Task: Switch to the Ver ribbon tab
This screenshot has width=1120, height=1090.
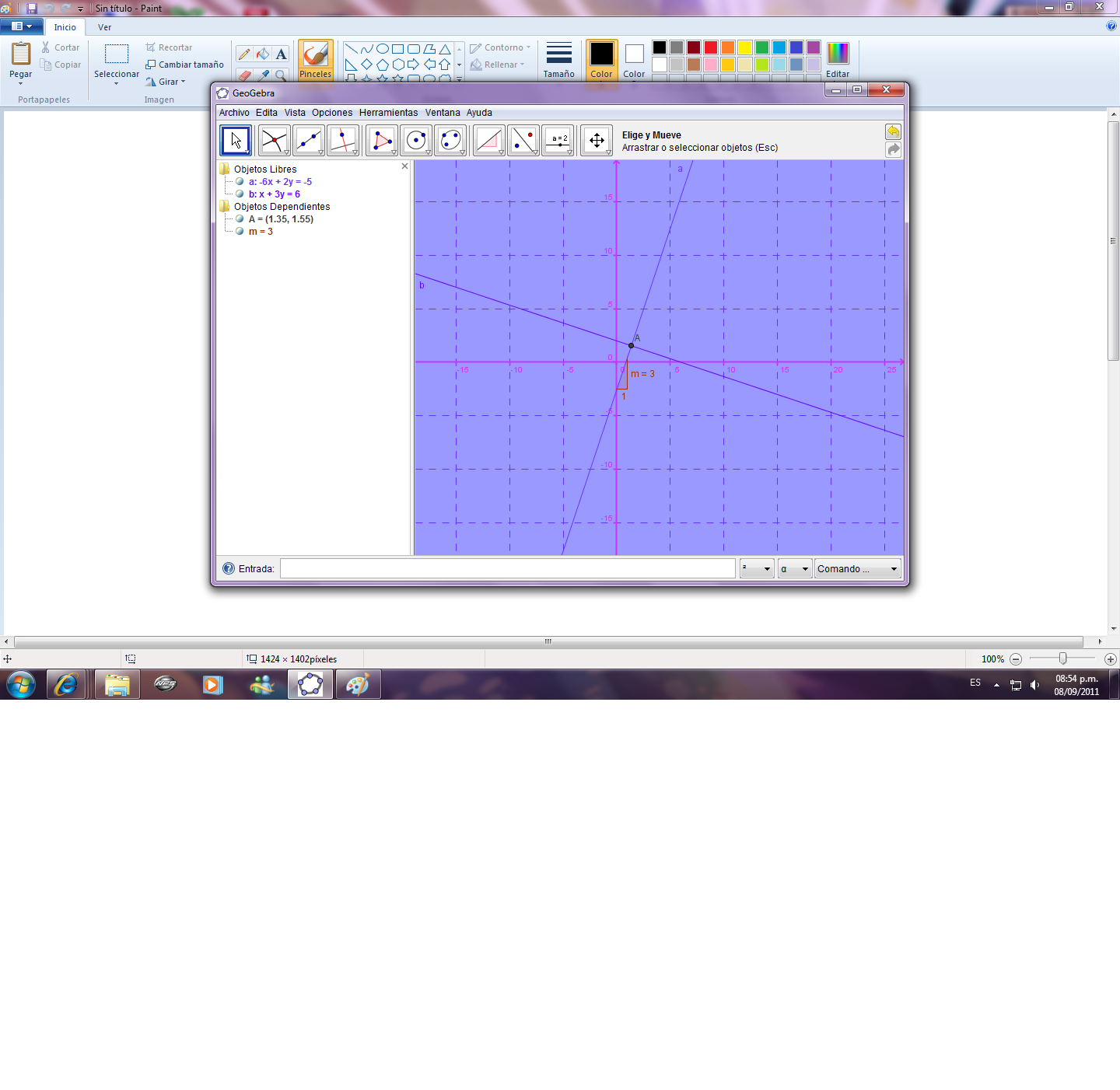Action: pos(104,27)
